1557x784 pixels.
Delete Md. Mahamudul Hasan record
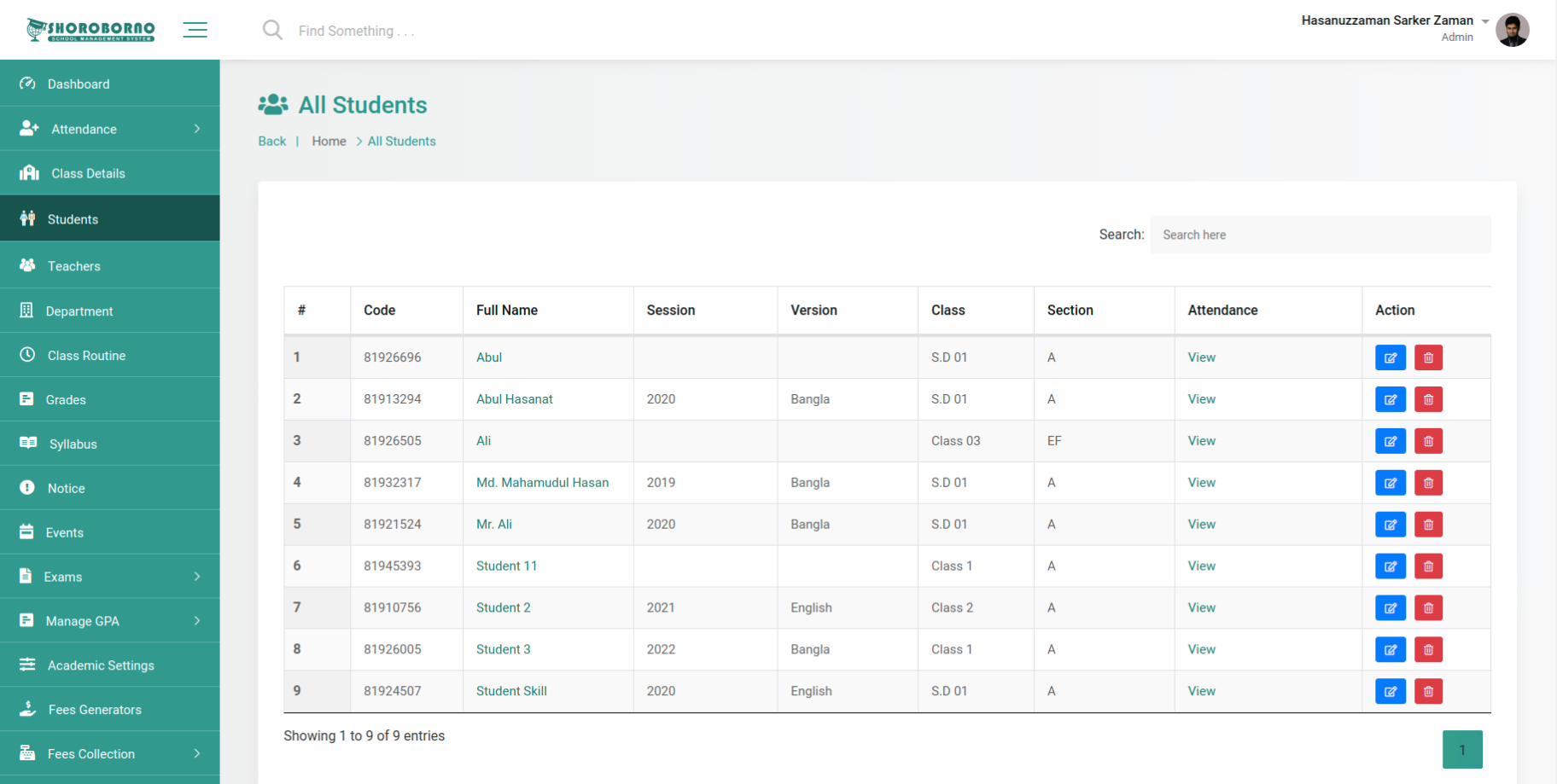coord(1428,483)
